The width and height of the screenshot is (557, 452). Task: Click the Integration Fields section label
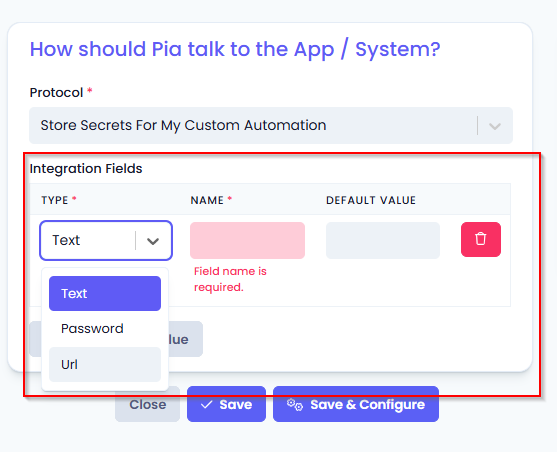(x=86, y=168)
